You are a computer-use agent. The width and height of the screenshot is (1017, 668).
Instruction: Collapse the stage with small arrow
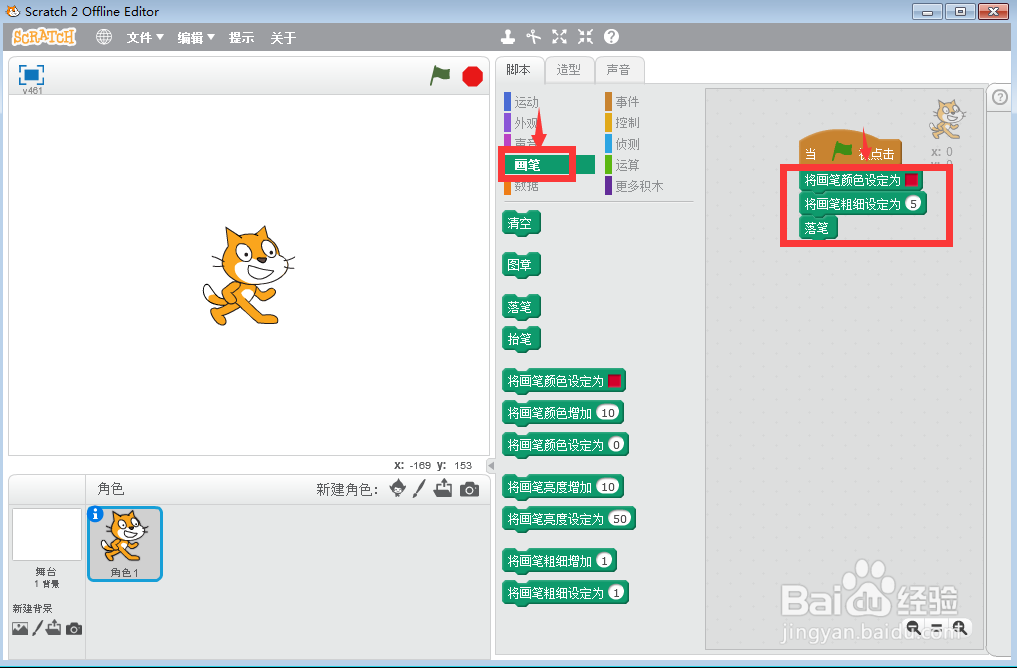tap(491, 465)
